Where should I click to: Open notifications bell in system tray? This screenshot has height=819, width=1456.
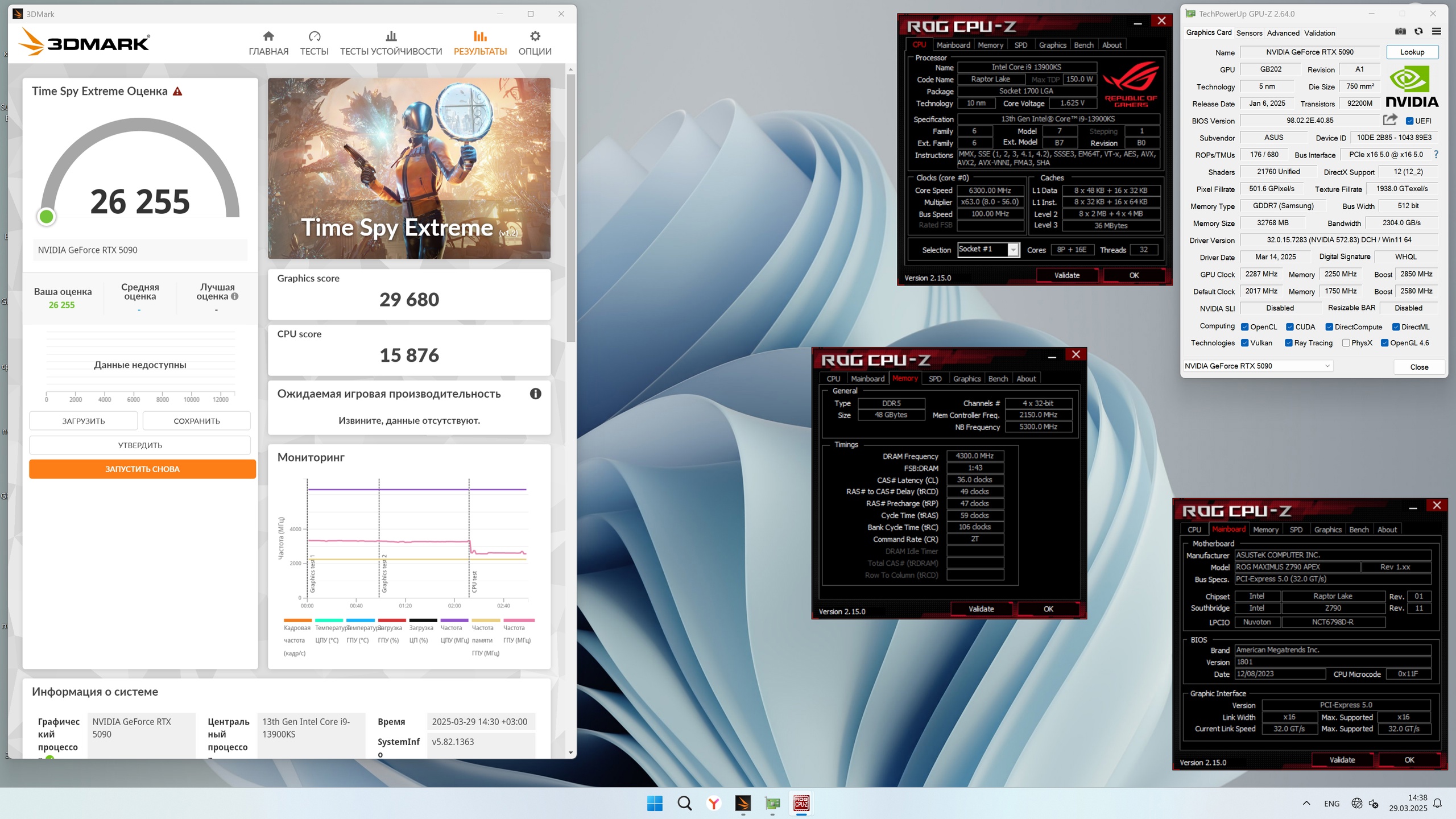(1437, 803)
